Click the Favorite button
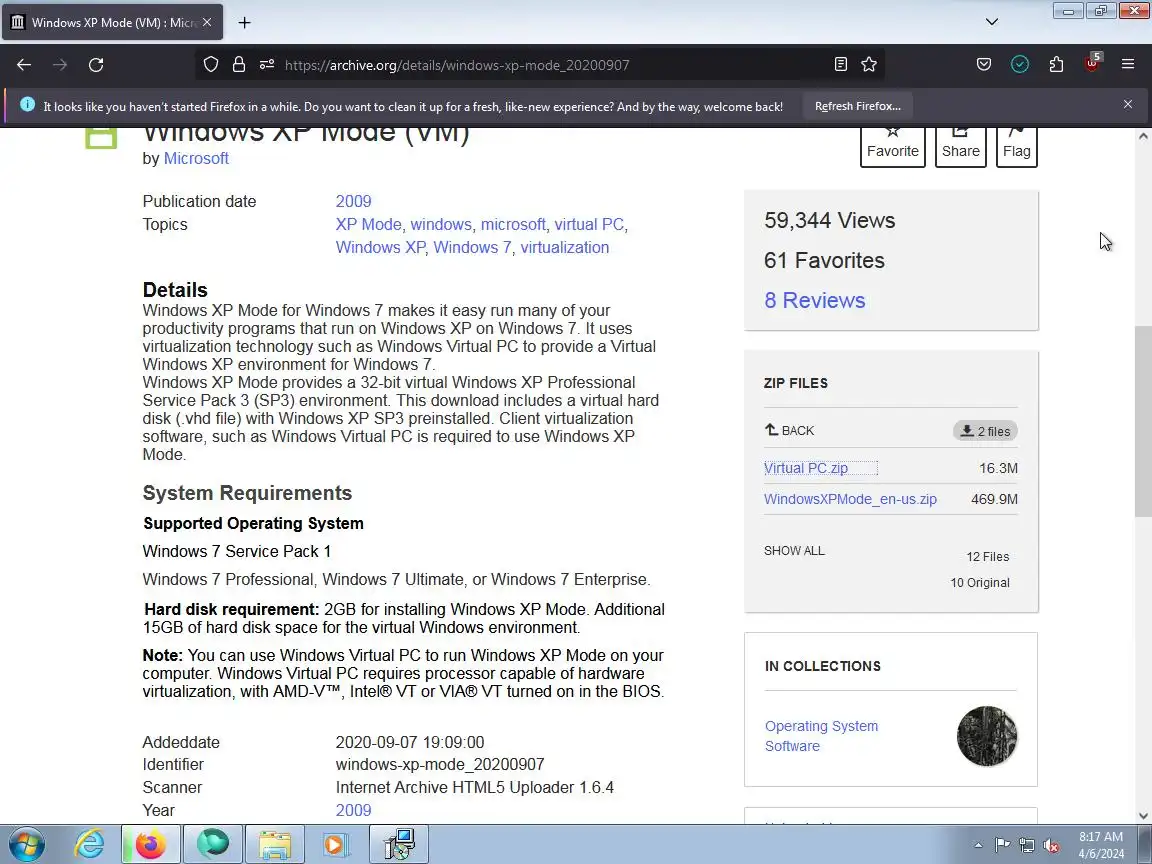 pos(893,146)
